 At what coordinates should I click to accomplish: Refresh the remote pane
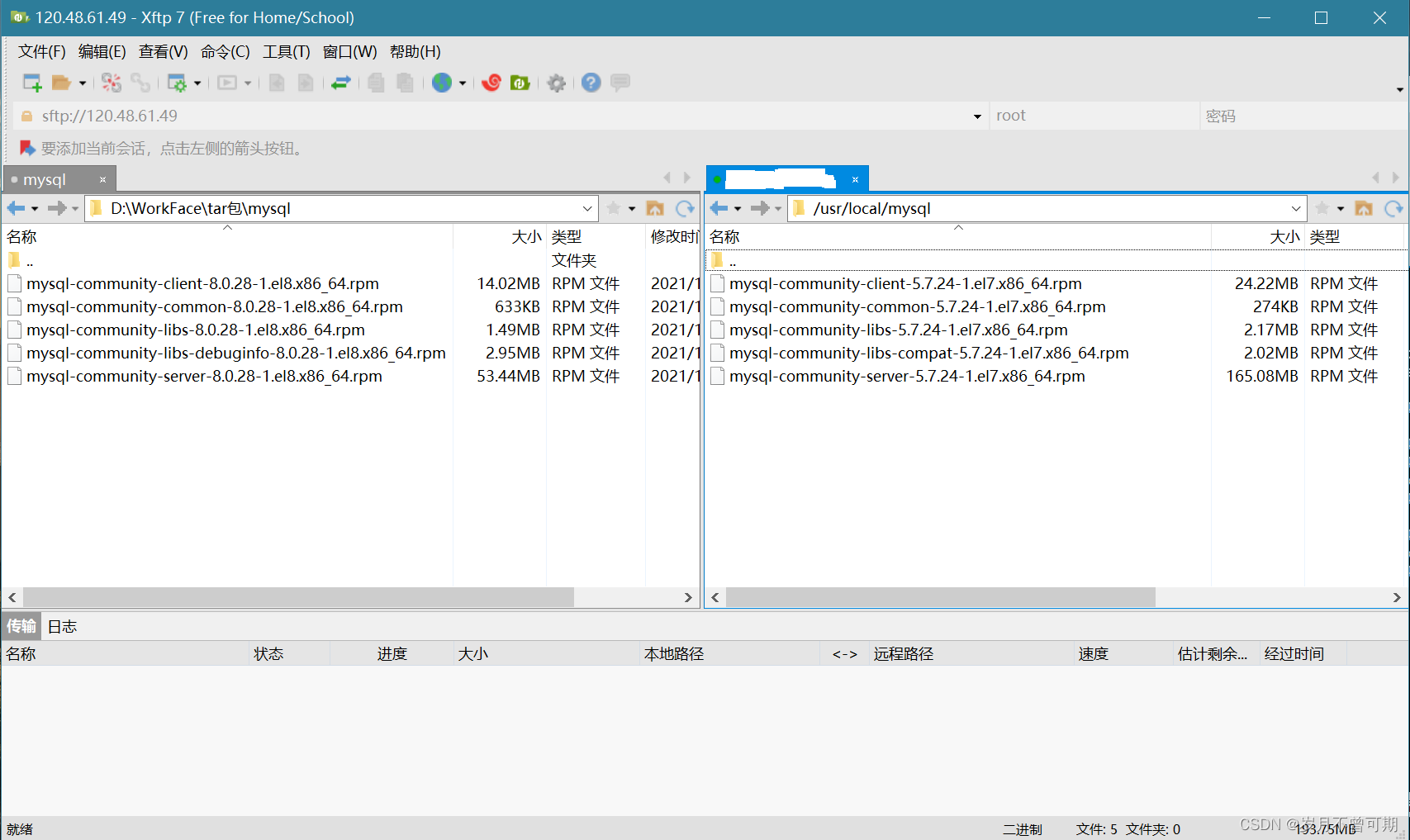(1393, 208)
